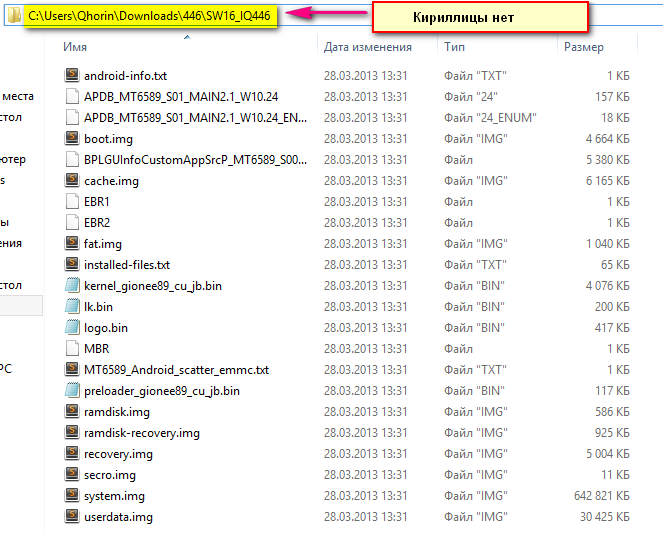Select preloader_gionee89_cu_jb.bin file name
The image size is (663, 534).
pyautogui.click(x=161, y=390)
